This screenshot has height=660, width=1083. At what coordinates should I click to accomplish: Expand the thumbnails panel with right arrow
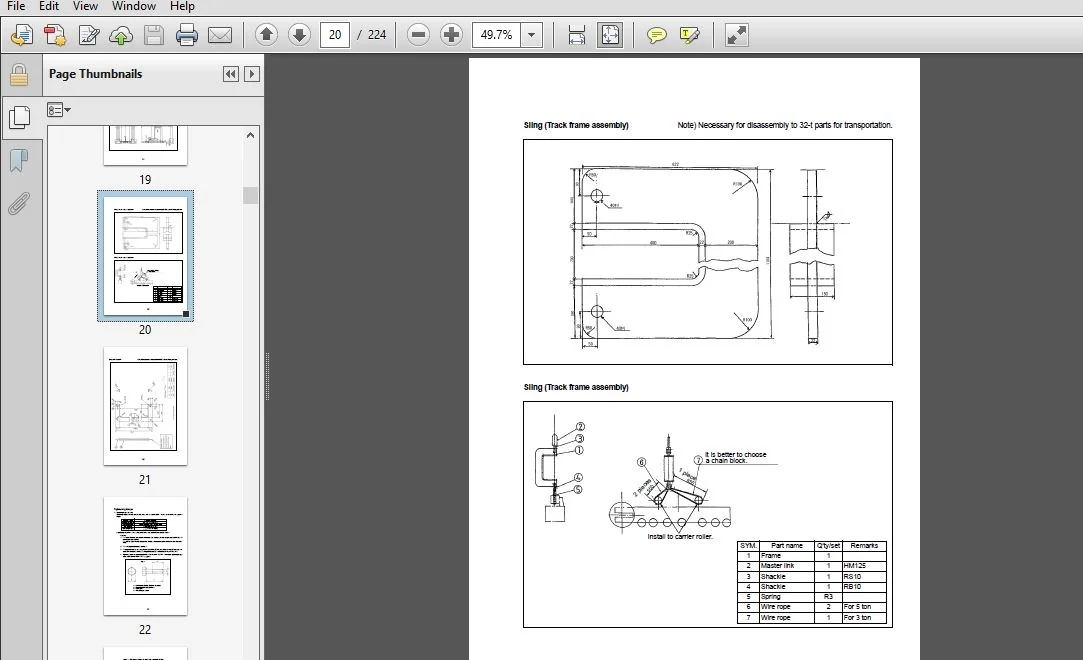pyautogui.click(x=251, y=74)
